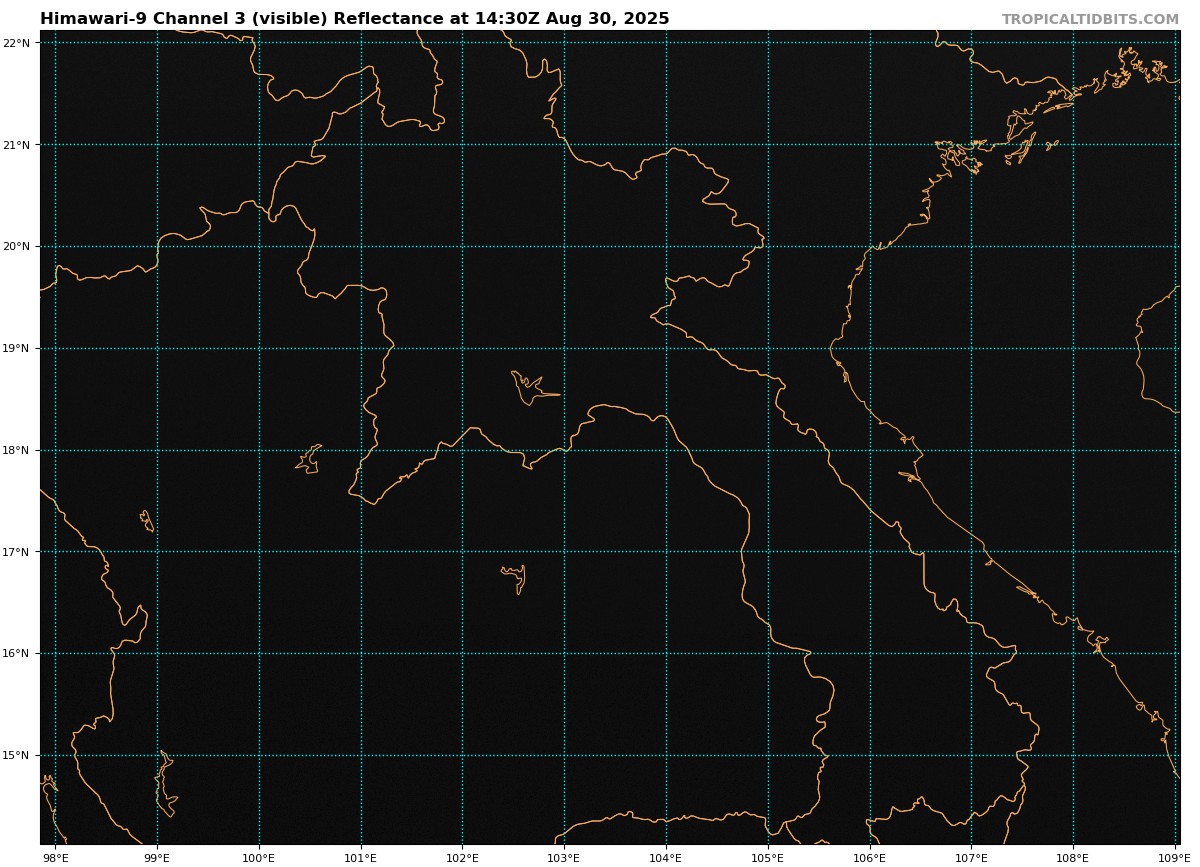Screen dimensions: 1200x867
Task: Click the 103°E longitude label
Action: tap(564, 858)
